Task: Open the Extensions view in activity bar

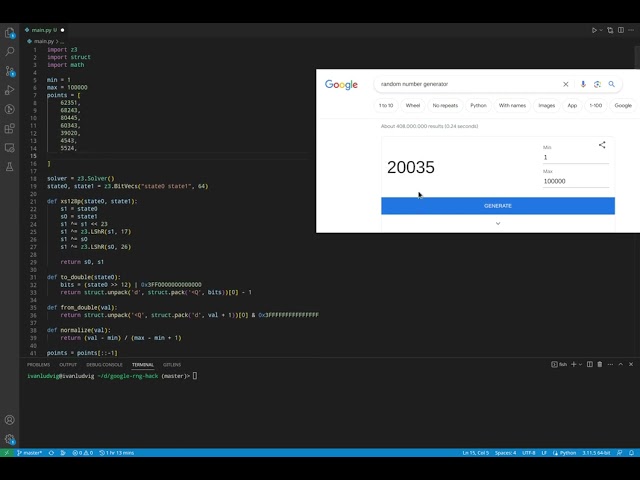Action: (x=9, y=129)
